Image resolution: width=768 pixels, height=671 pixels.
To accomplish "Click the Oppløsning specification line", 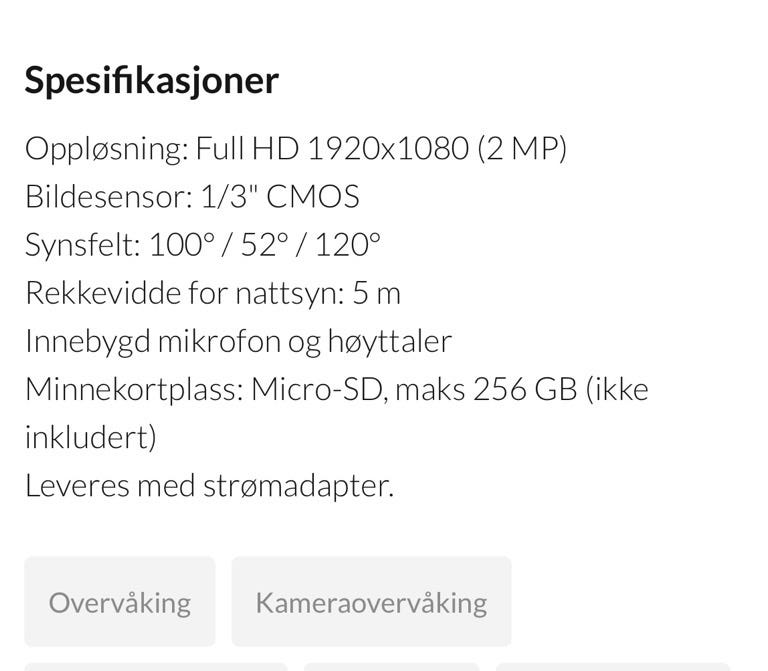I will [296, 148].
